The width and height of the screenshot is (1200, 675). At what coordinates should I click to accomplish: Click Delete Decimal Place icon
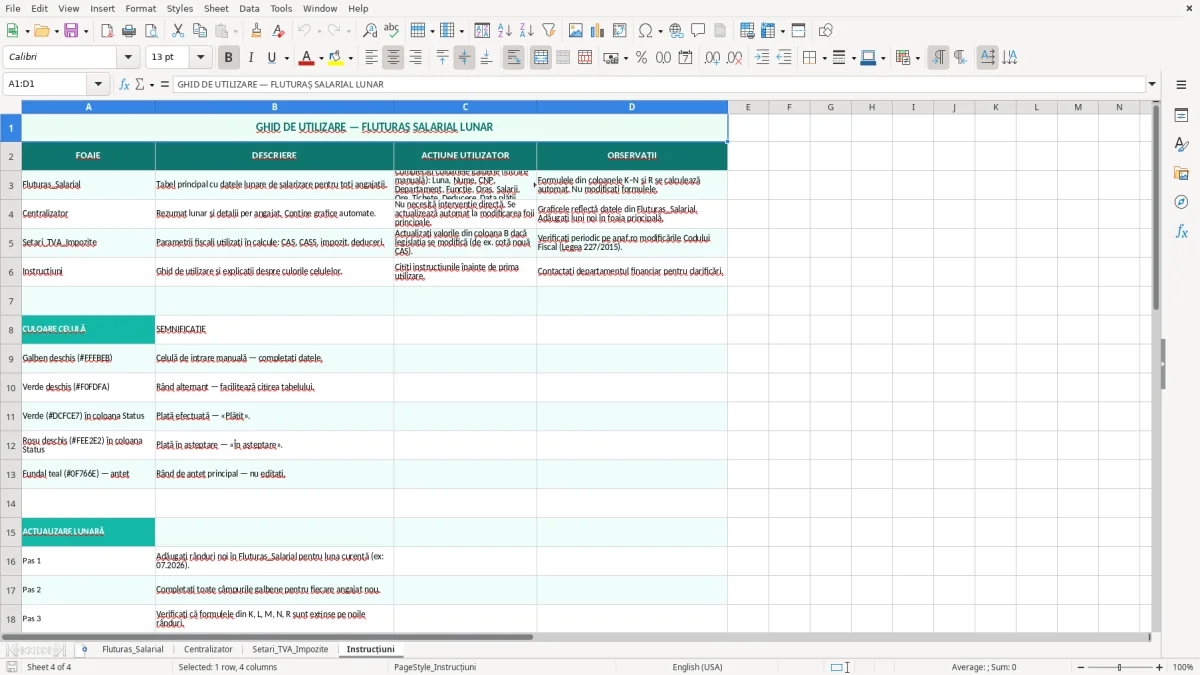coord(735,58)
